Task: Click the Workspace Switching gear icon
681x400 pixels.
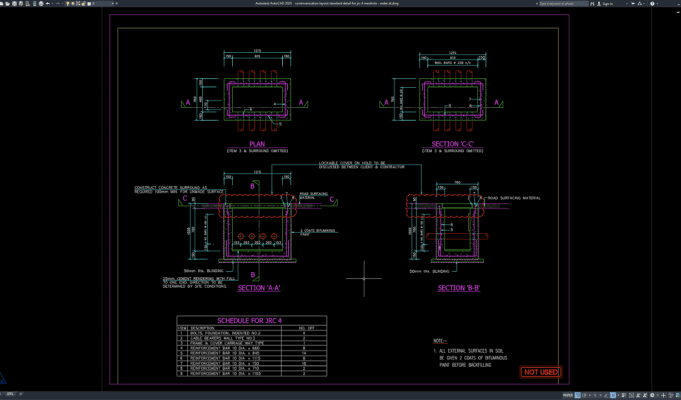Action: 652,395
